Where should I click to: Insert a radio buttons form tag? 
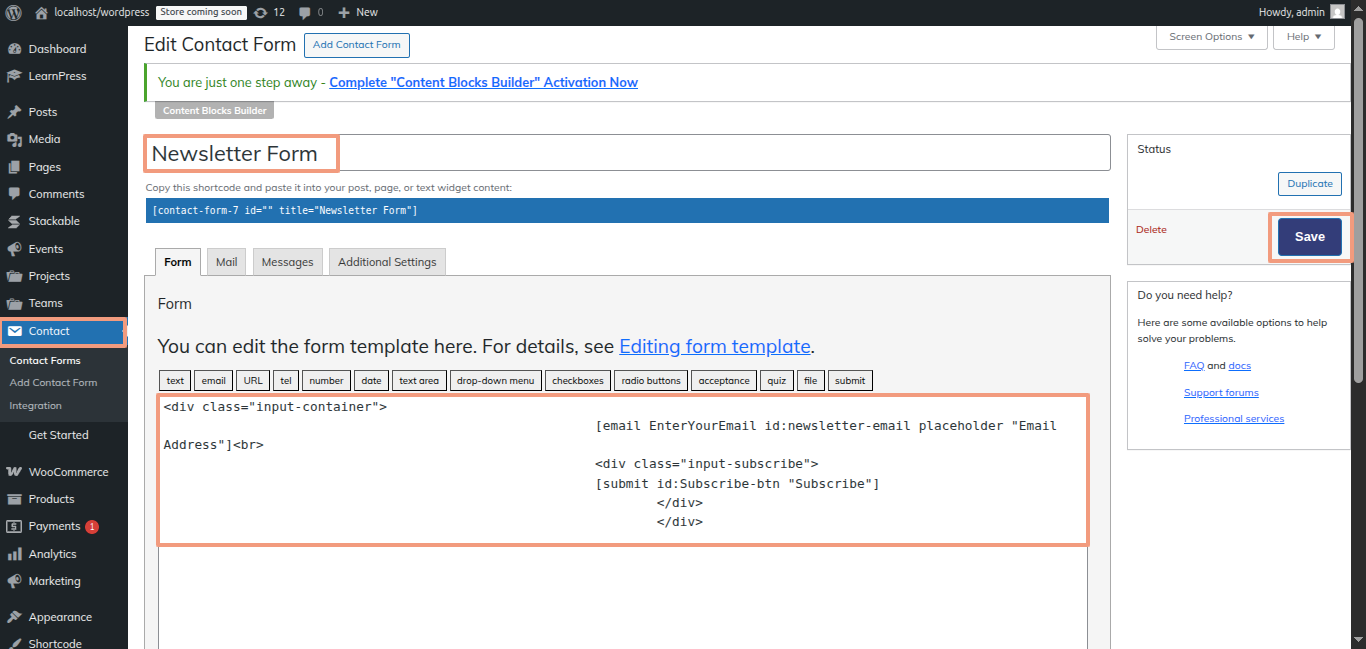[650, 380]
